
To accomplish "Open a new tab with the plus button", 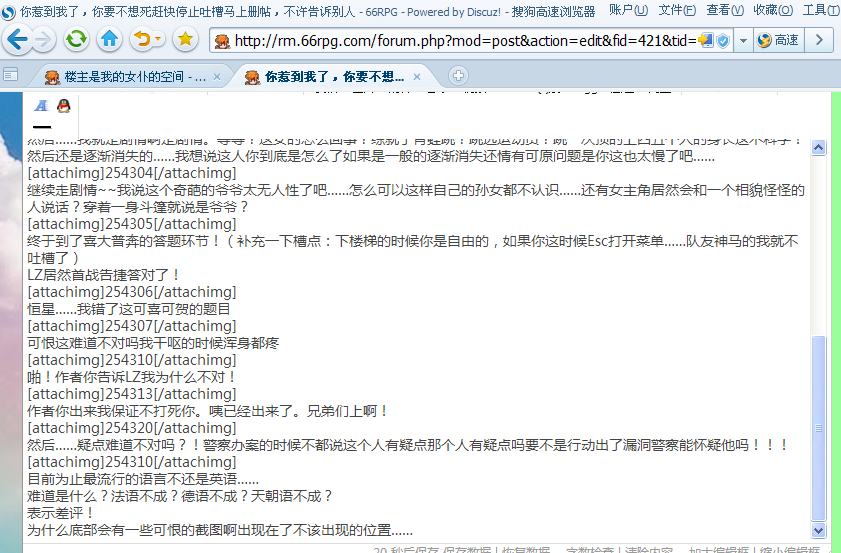I will point(458,76).
